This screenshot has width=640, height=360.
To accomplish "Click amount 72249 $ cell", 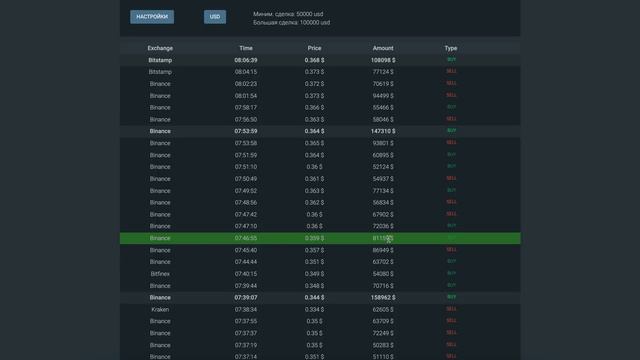I will click(x=383, y=333).
